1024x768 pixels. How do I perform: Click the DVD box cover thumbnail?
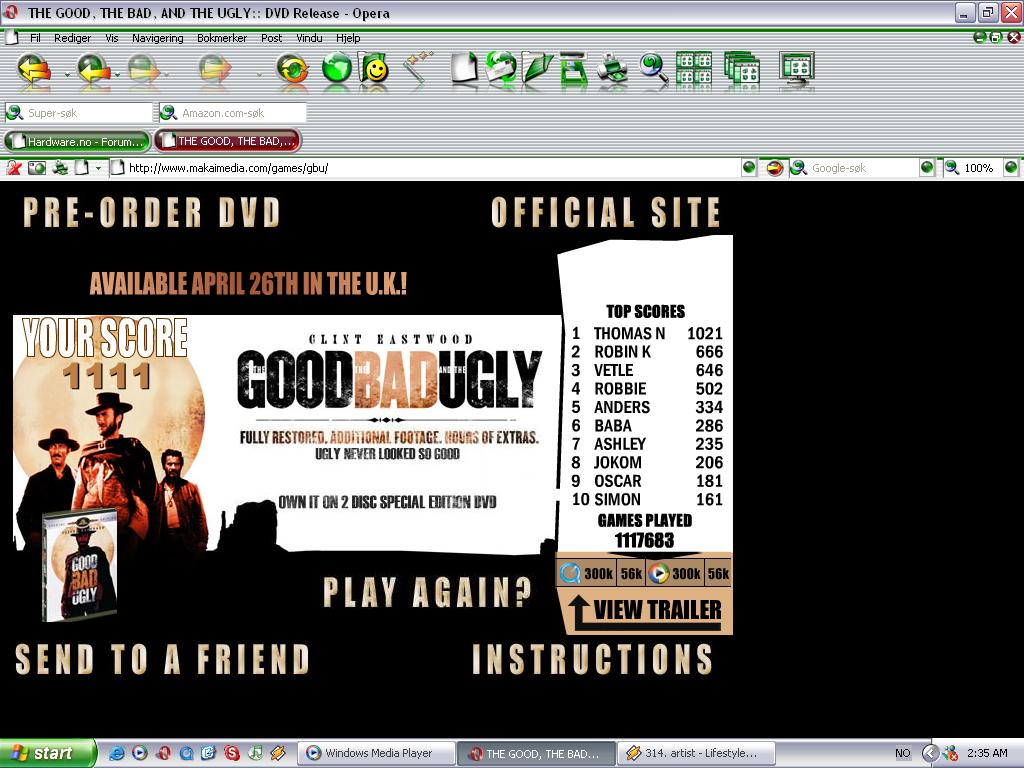tap(80, 564)
